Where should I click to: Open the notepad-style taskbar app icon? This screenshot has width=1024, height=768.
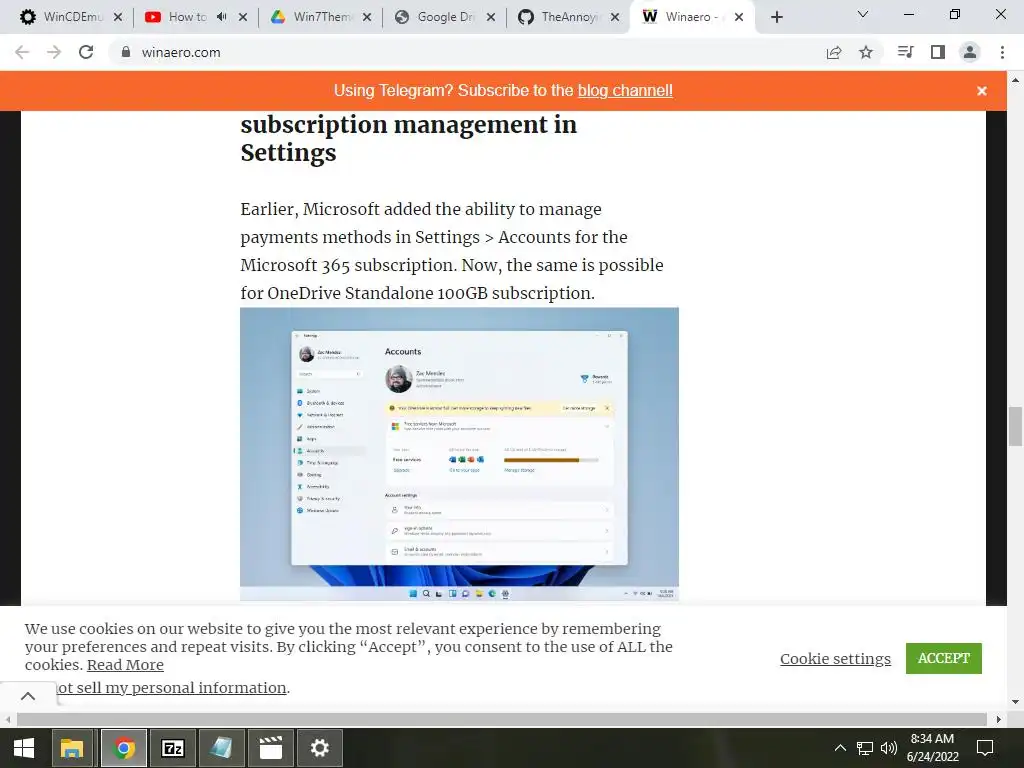point(221,748)
